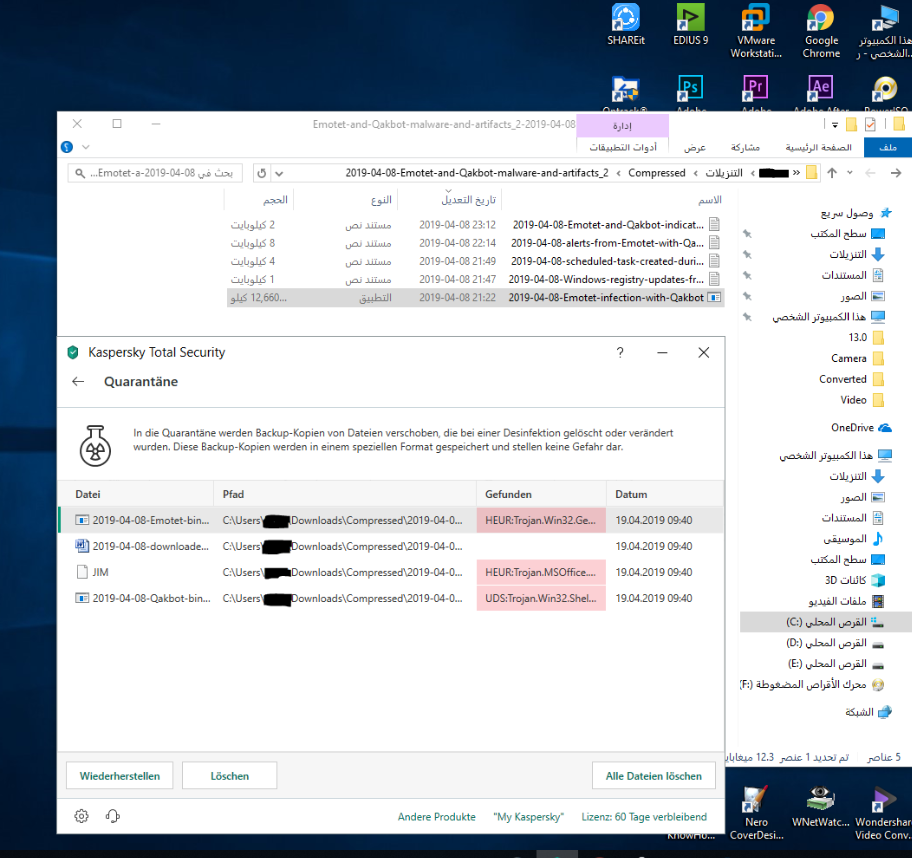Click Explorer up-directory arrow
The height and width of the screenshot is (858, 912).
(x=832, y=173)
